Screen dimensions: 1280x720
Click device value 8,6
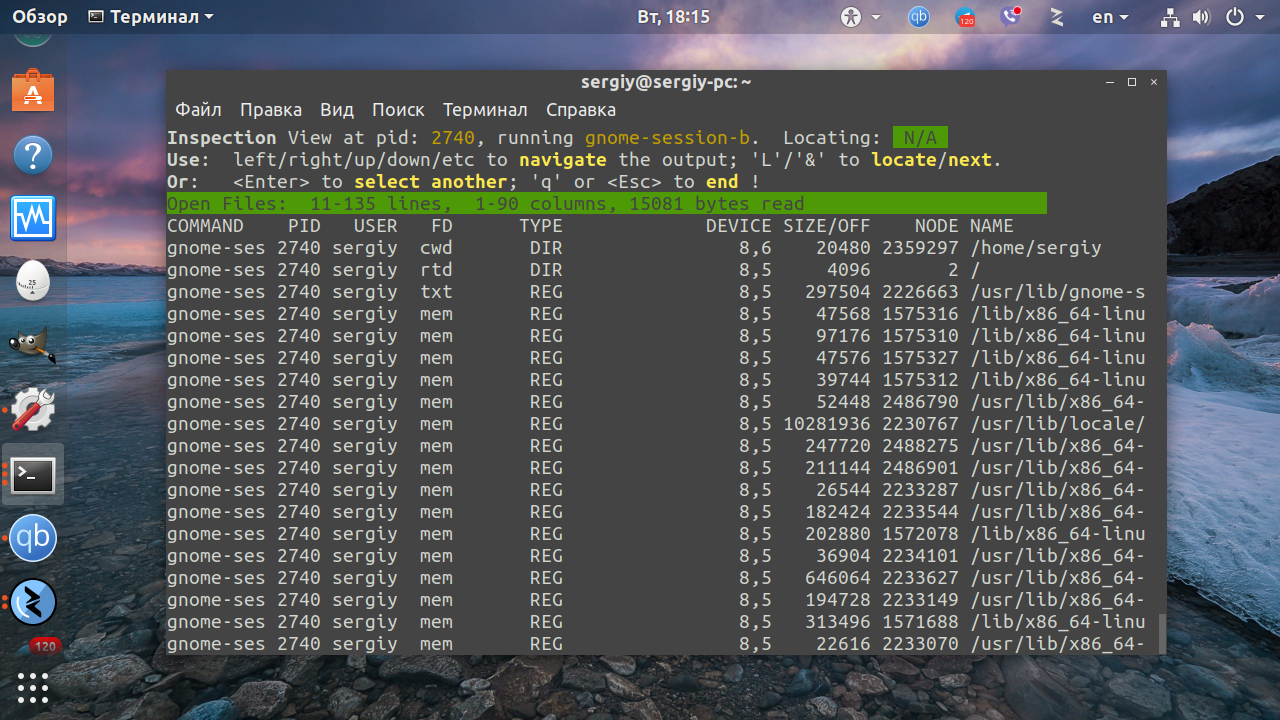(x=755, y=248)
